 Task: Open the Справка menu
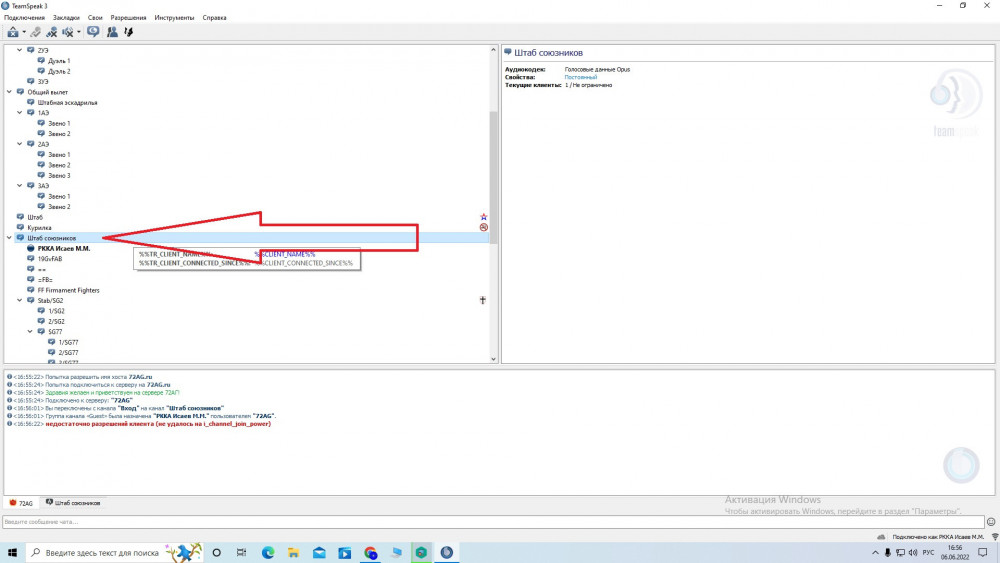214,18
